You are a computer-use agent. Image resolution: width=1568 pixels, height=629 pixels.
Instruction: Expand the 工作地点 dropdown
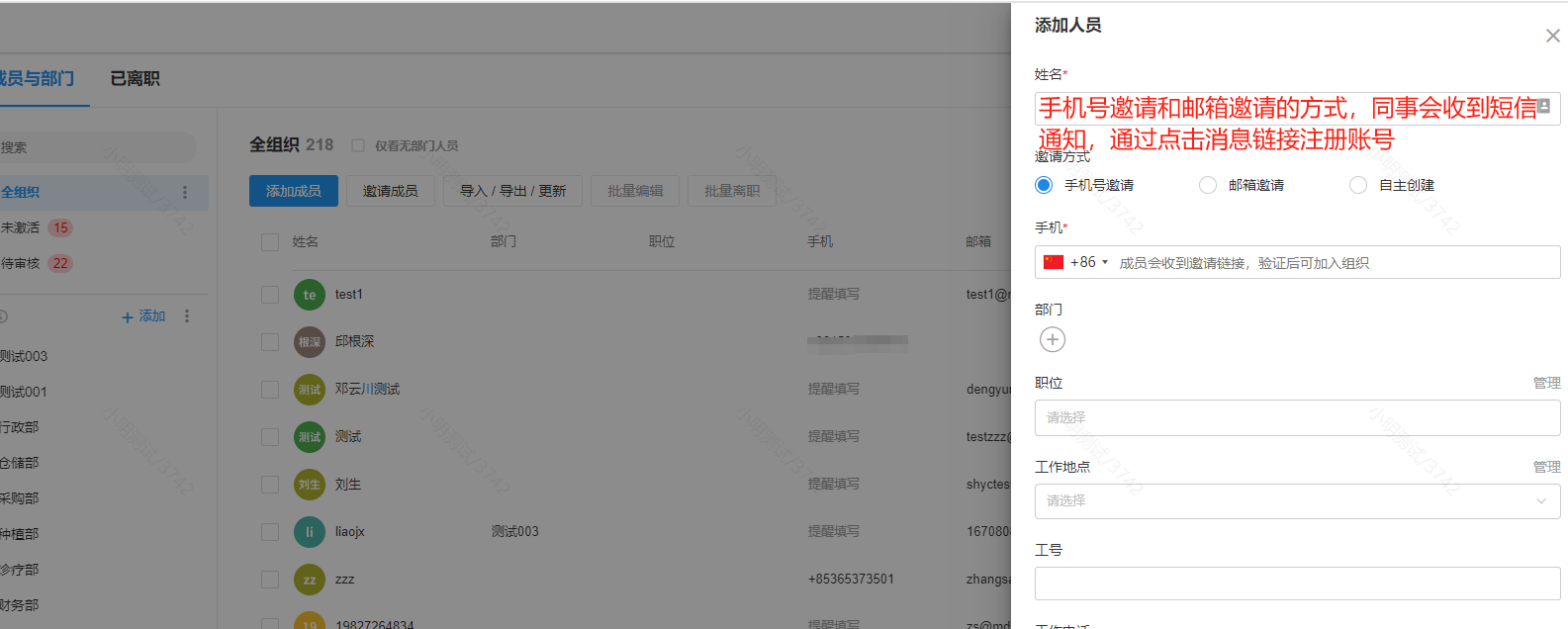point(1297,501)
